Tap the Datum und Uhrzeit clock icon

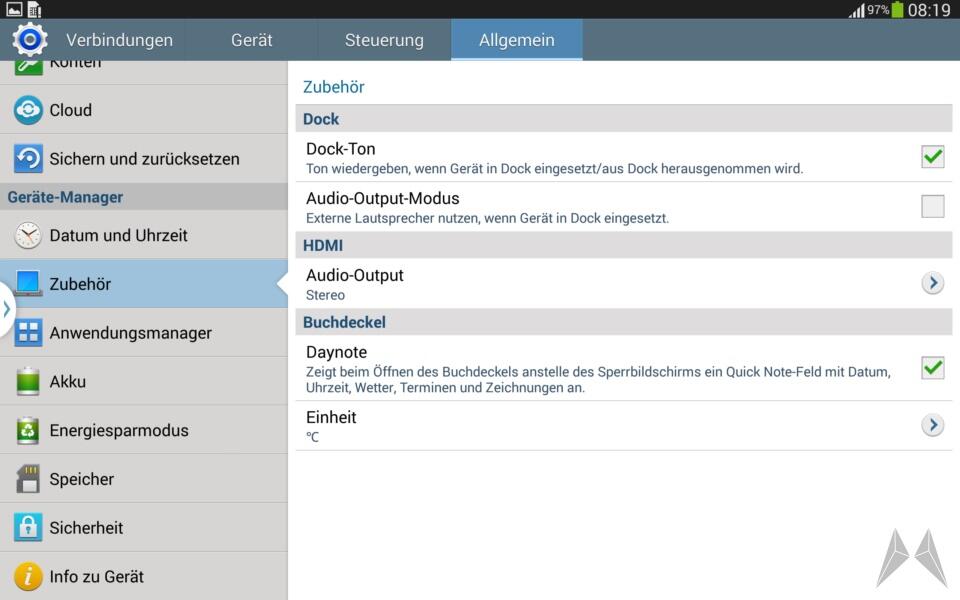28,235
